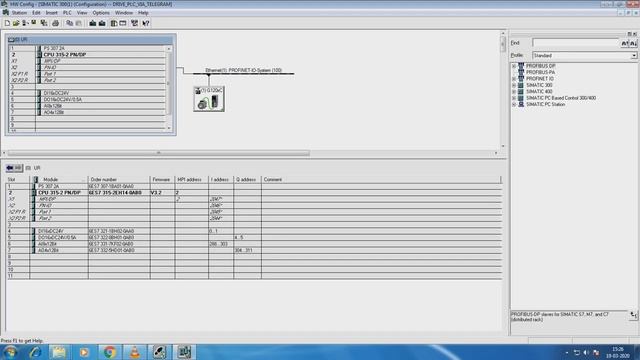Click the Open station folder icon
The image size is (640, 360).
[16, 23]
